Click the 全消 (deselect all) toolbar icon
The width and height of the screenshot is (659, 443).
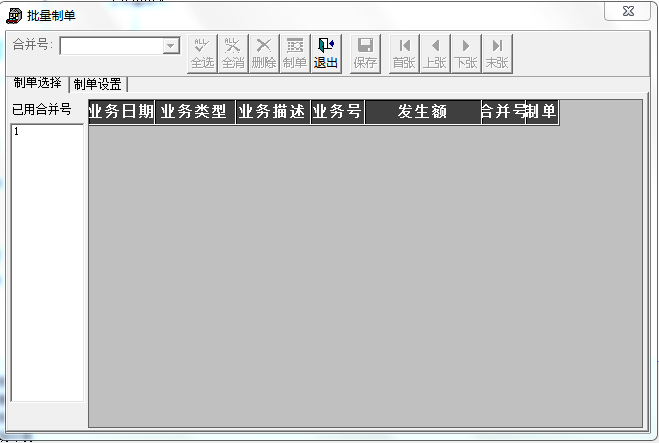click(233, 53)
